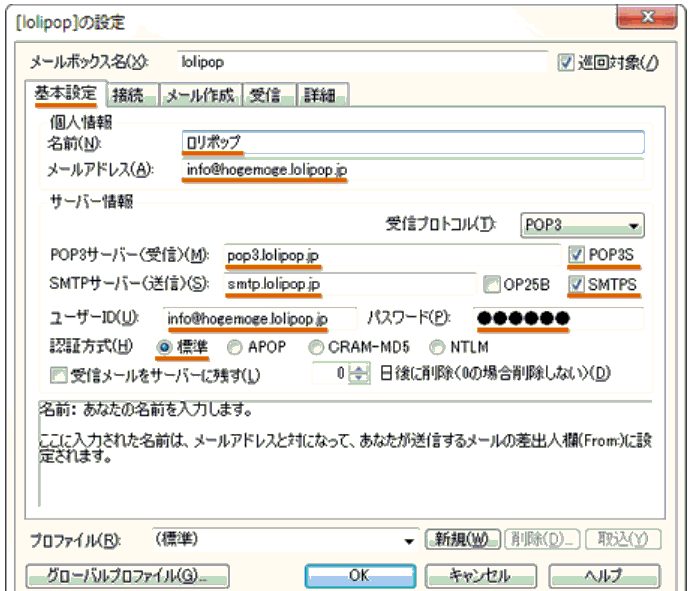Image resolution: width=688 pixels, height=591 pixels.
Task: Toggle the 巡回対象 checkbox
Action: click(x=566, y=62)
